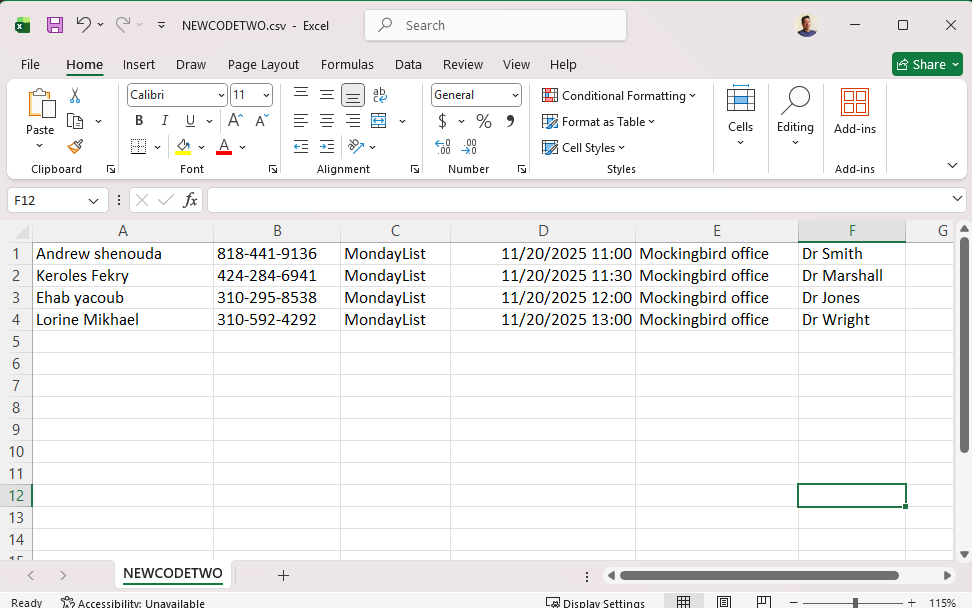This screenshot has height=608, width=972.
Task: Open the Page Layout tab
Action: point(263,64)
